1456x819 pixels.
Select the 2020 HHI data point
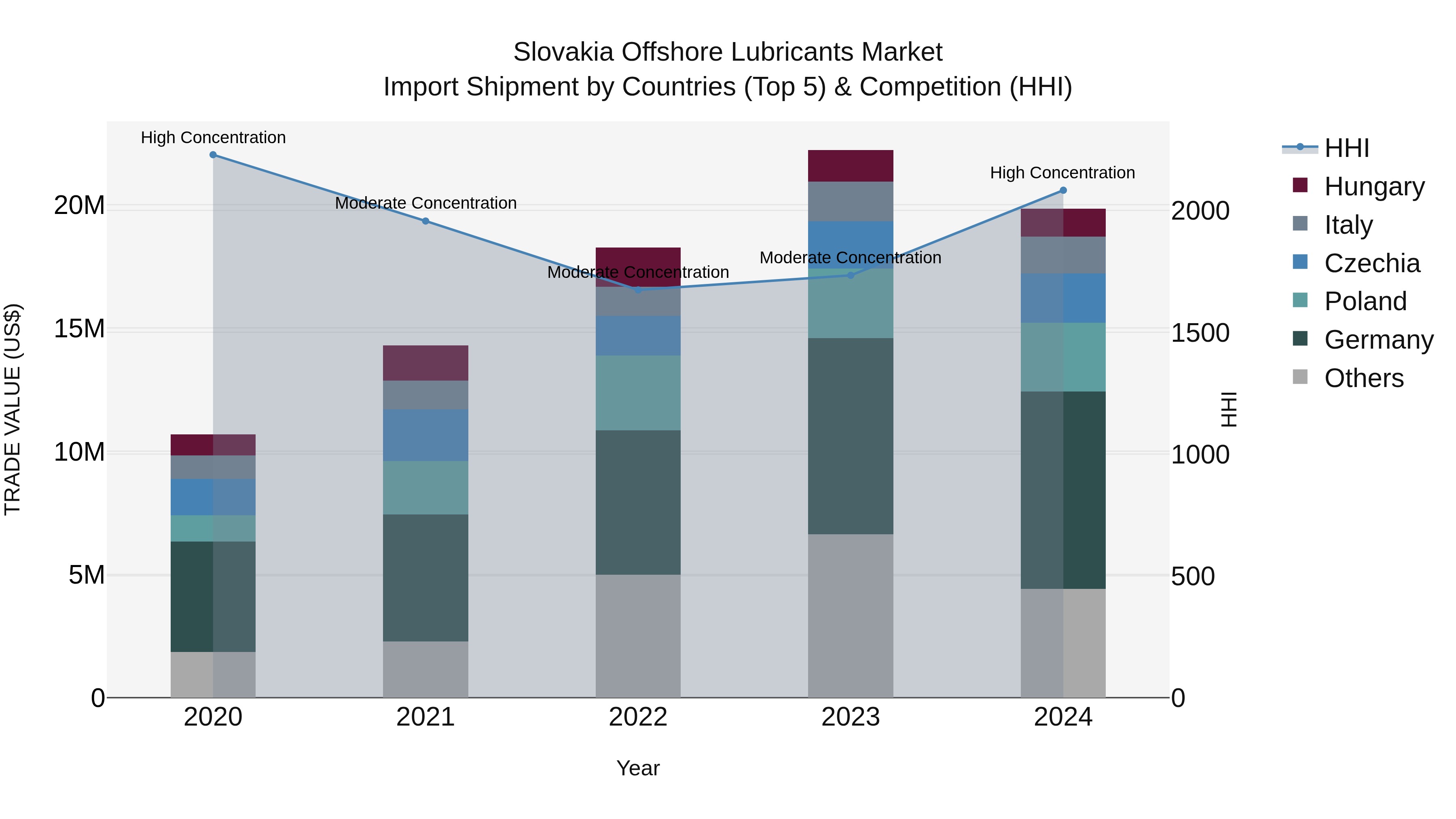pos(213,155)
